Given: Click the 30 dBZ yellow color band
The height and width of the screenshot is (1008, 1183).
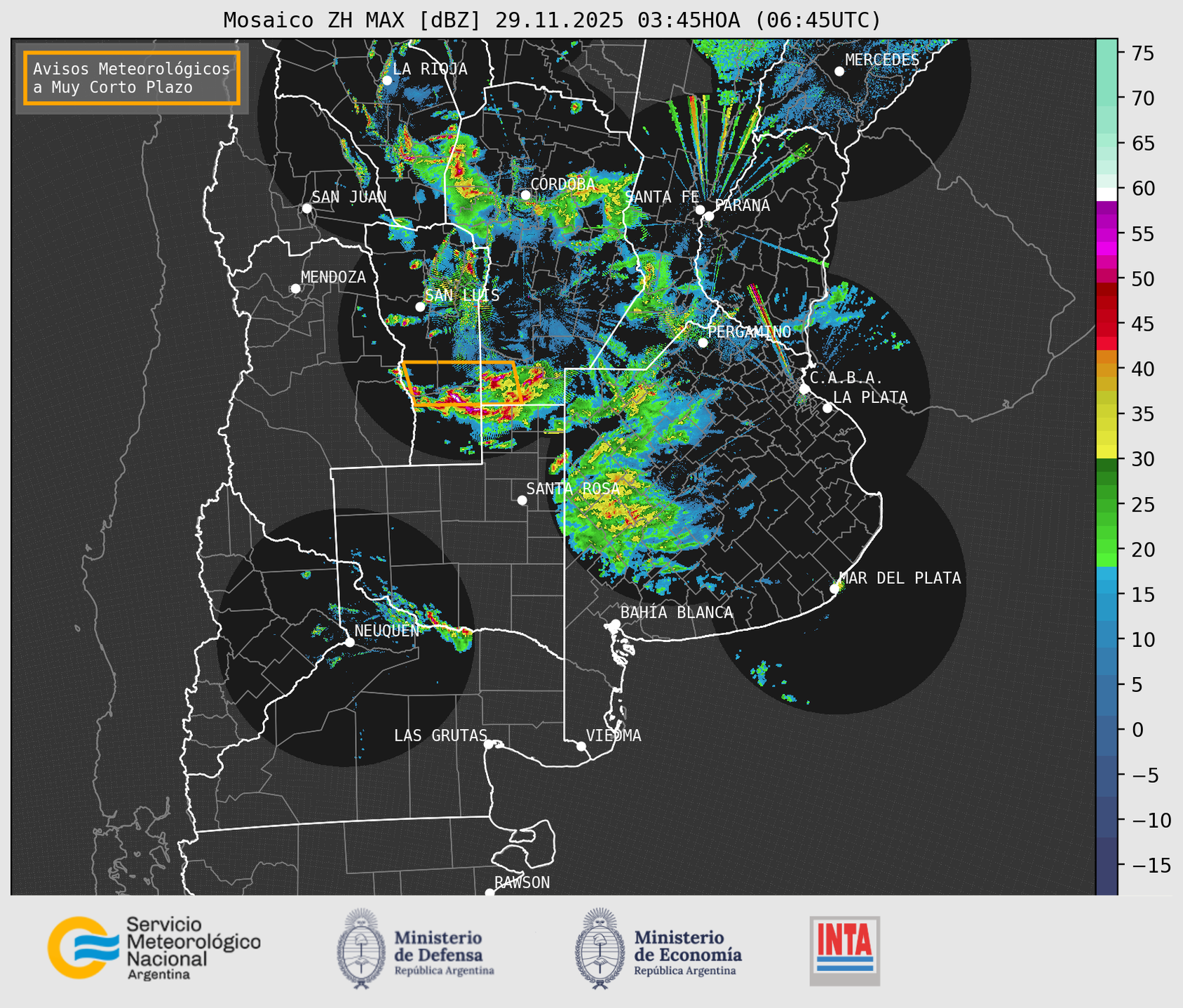Looking at the screenshot, I should tap(1107, 451).
